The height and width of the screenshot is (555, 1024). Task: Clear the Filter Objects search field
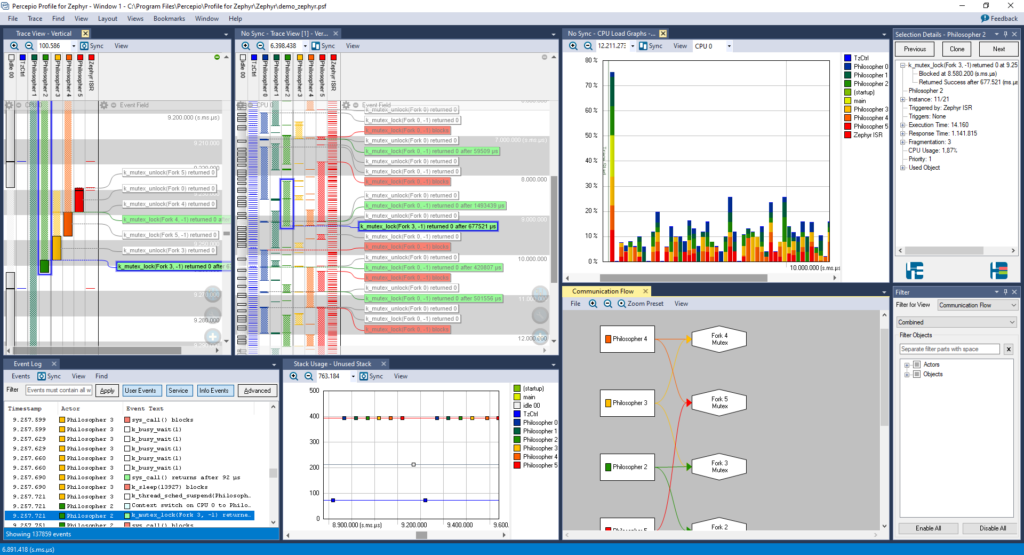(1008, 349)
